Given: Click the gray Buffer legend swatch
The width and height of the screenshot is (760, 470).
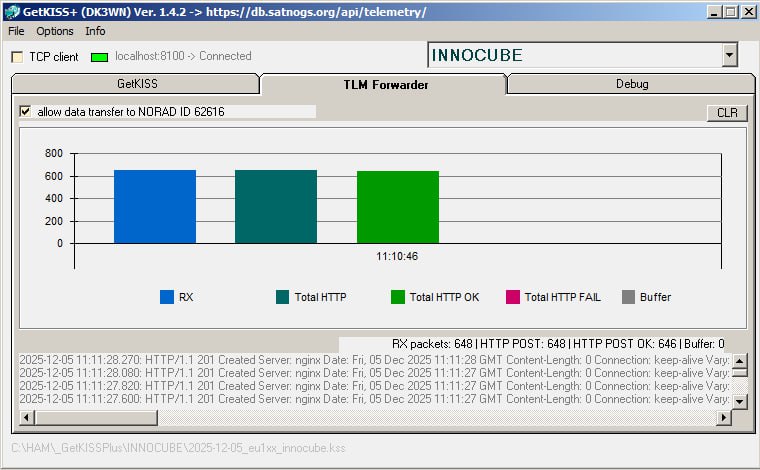Looking at the screenshot, I should pos(628,297).
